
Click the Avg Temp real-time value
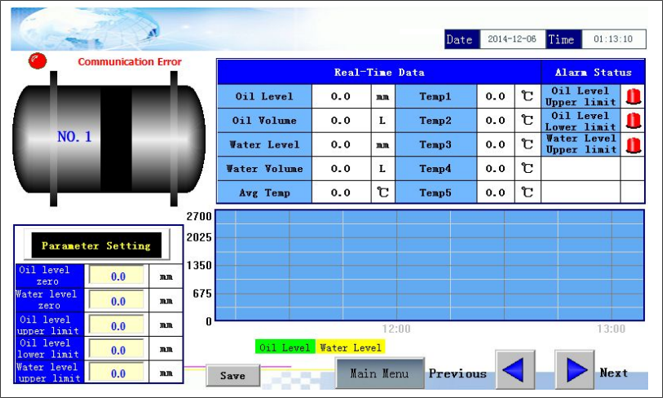coord(341,193)
